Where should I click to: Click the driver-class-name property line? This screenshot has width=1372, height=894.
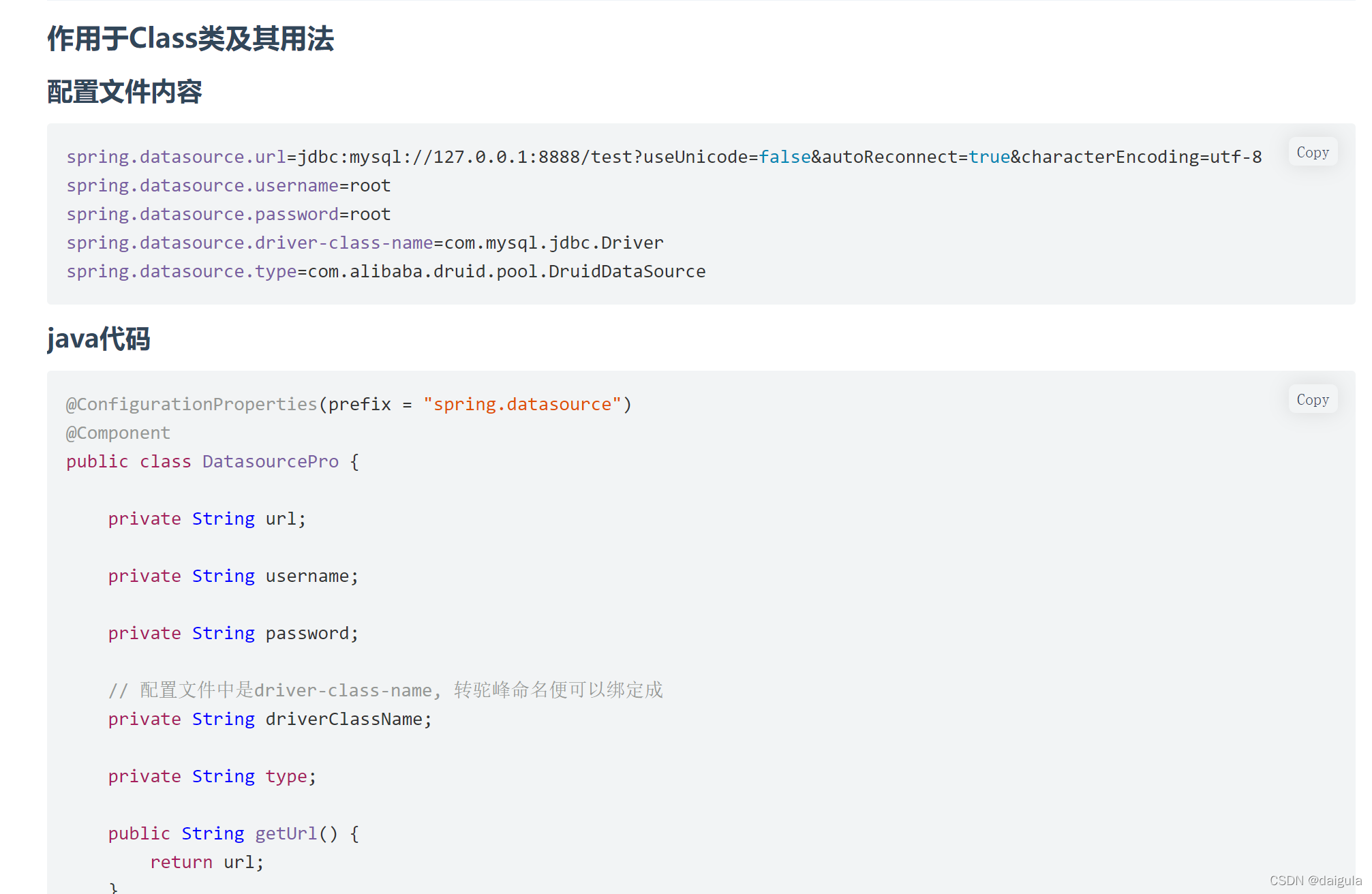click(x=365, y=243)
